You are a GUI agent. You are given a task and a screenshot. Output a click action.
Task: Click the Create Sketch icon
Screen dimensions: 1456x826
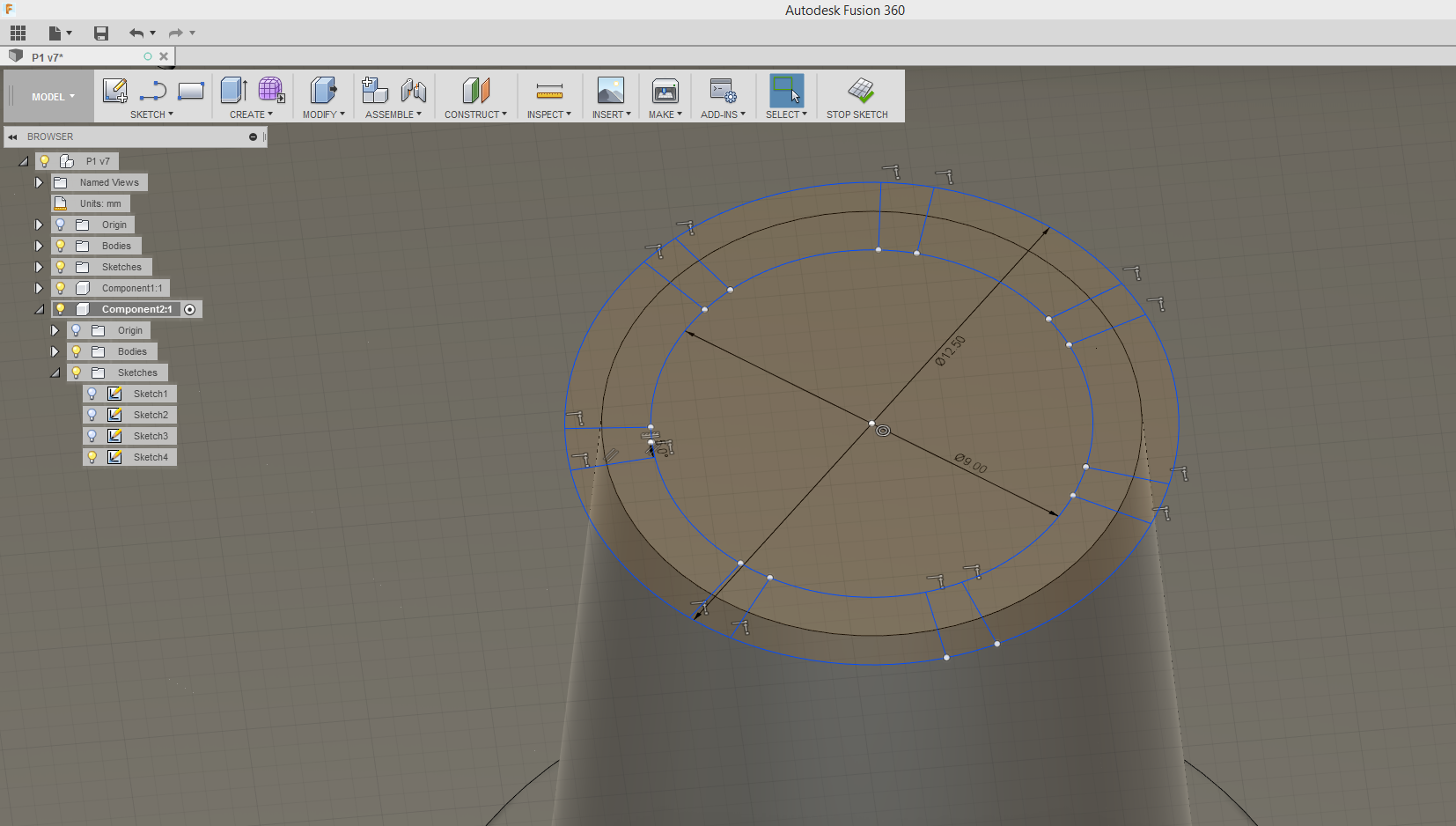point(115,91)
